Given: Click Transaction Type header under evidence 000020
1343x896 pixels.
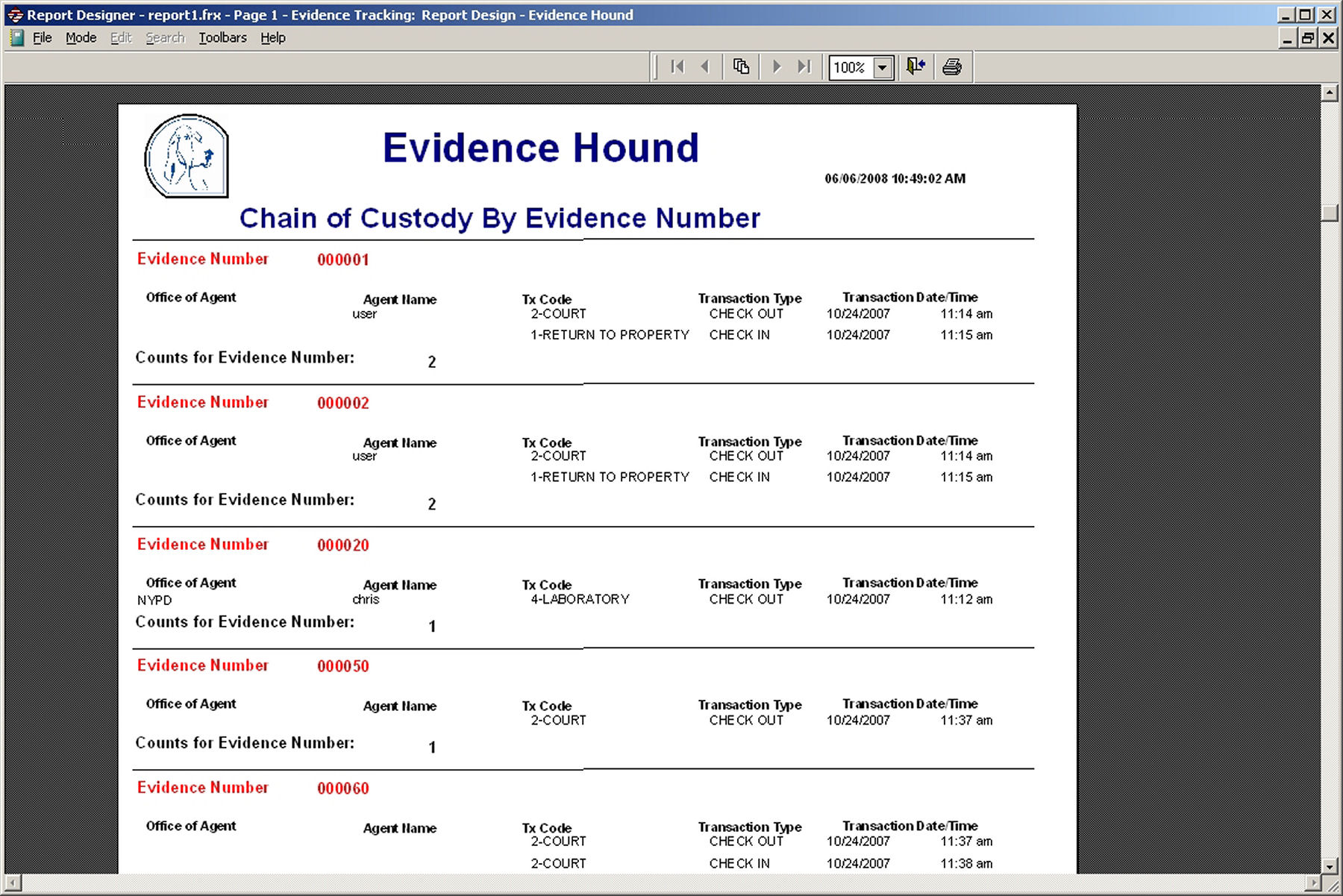Looking at the screenshot, I should click(750, 584).
